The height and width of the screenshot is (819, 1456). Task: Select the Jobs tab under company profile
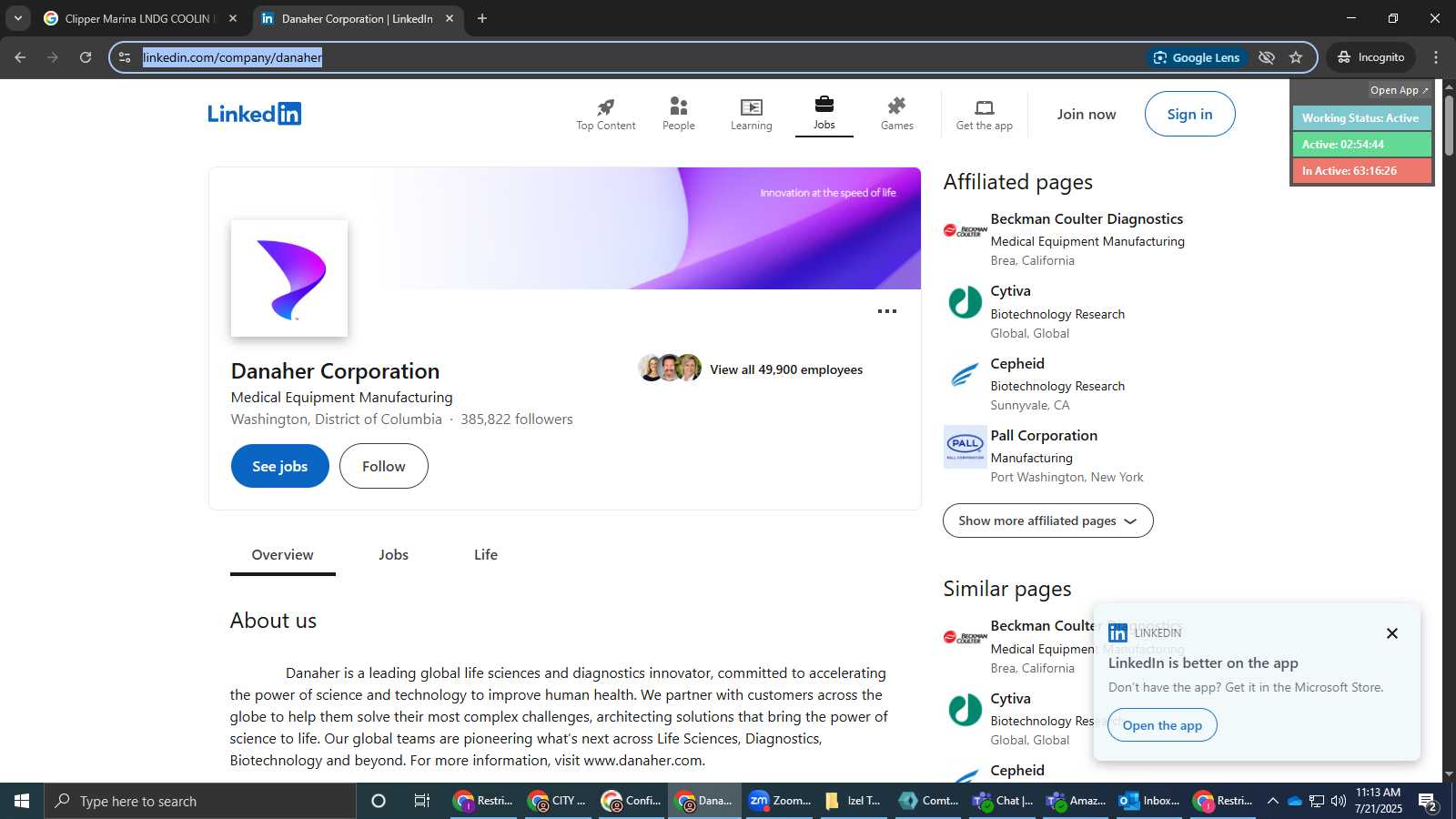click(x=393, y=555)
